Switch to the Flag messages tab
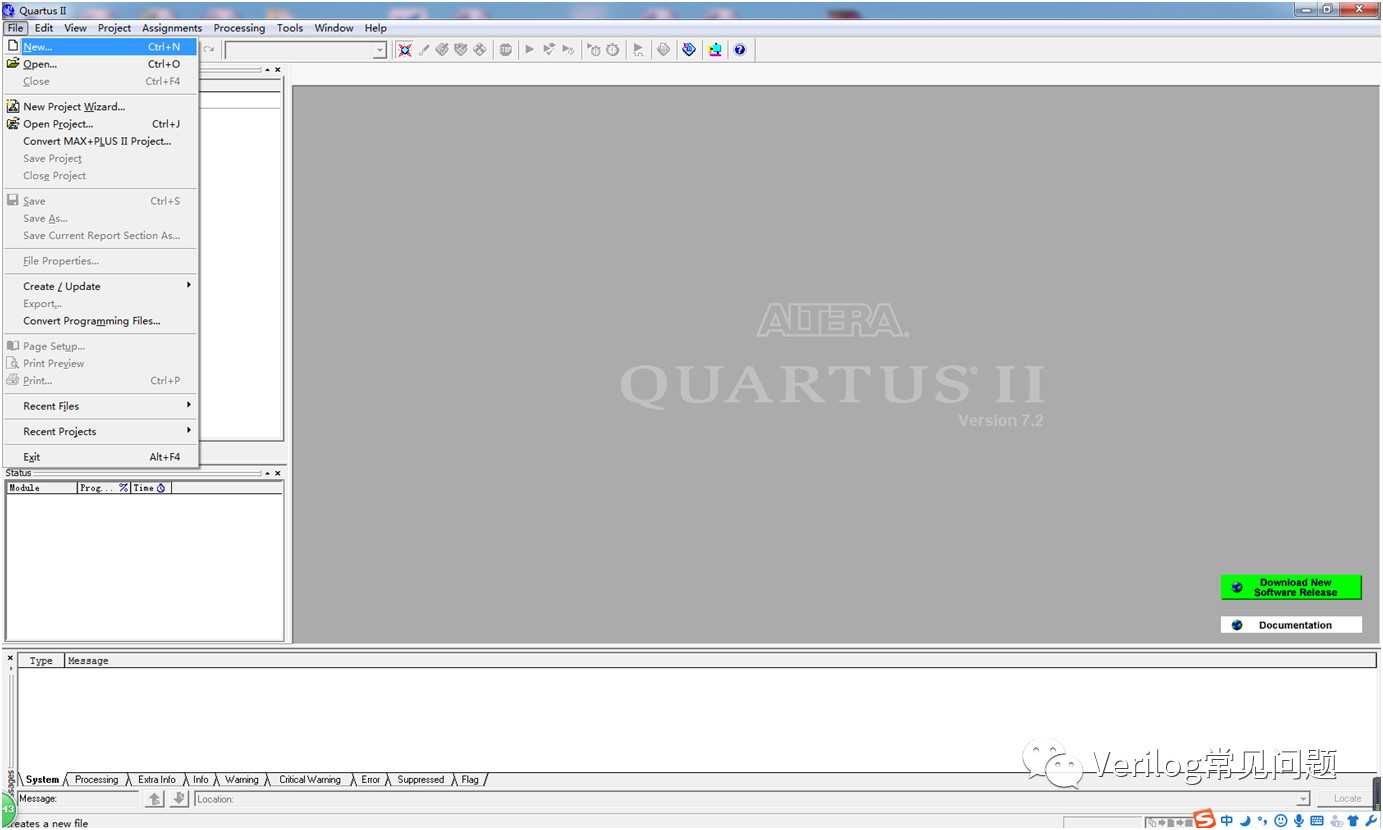The image size is (1383, 830). point(470,780)
